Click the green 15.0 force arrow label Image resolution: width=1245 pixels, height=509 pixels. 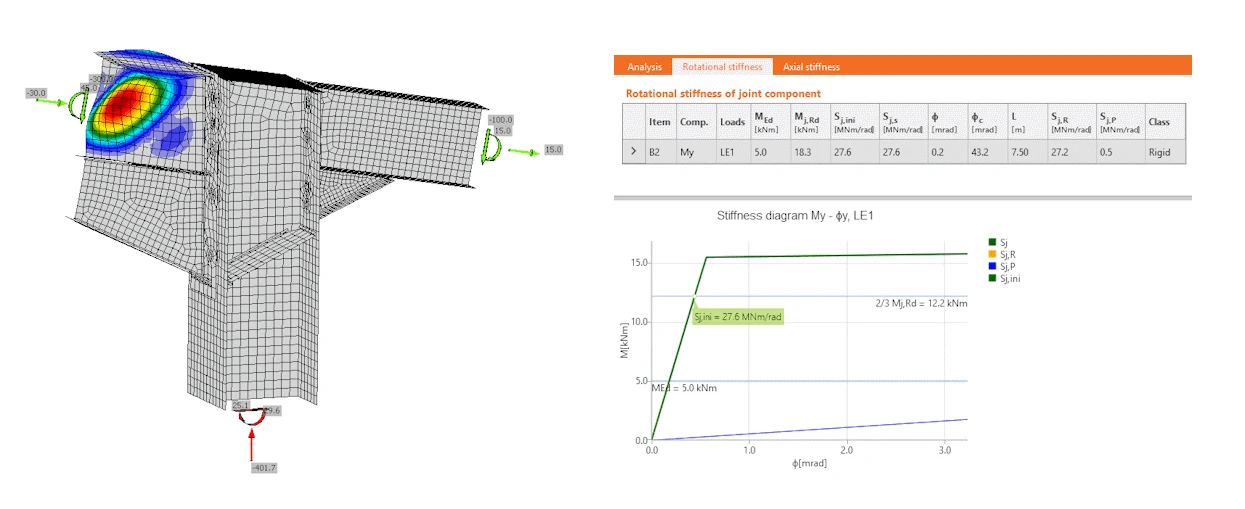click(x=554, y=150)
